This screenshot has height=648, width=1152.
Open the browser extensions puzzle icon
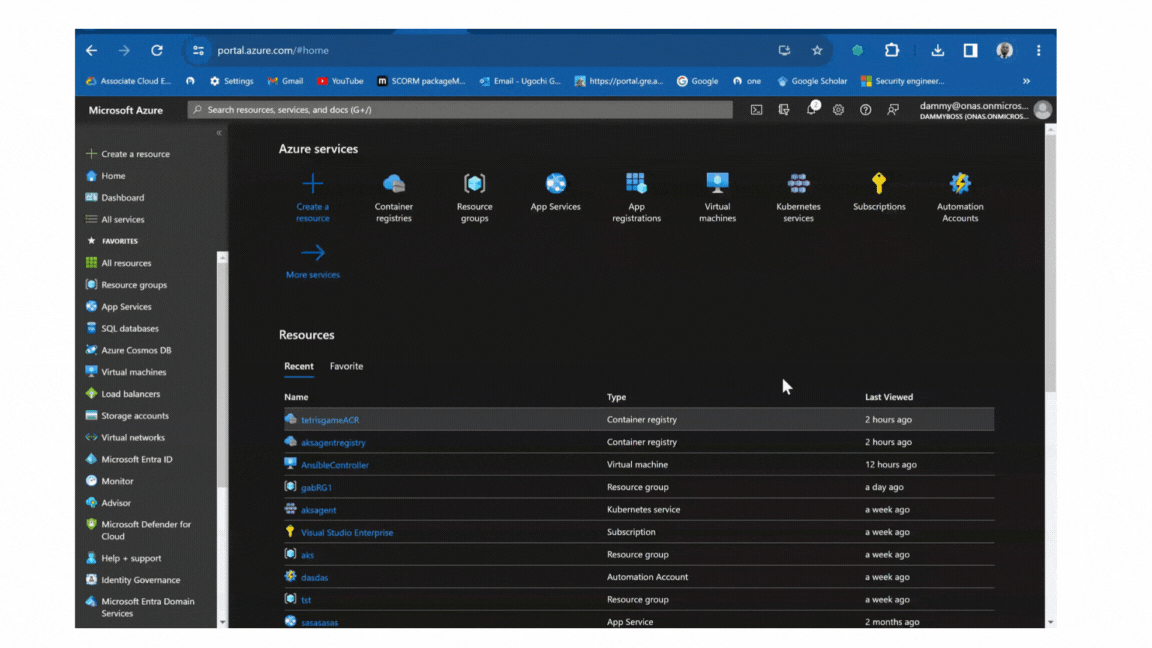[892, 50]
